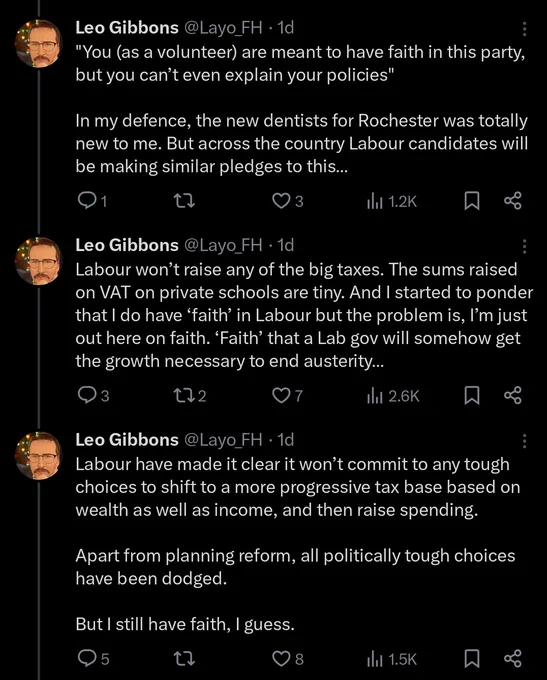
Task: Open @Layo_FH handle on third tweet
Action: [223, 440]
